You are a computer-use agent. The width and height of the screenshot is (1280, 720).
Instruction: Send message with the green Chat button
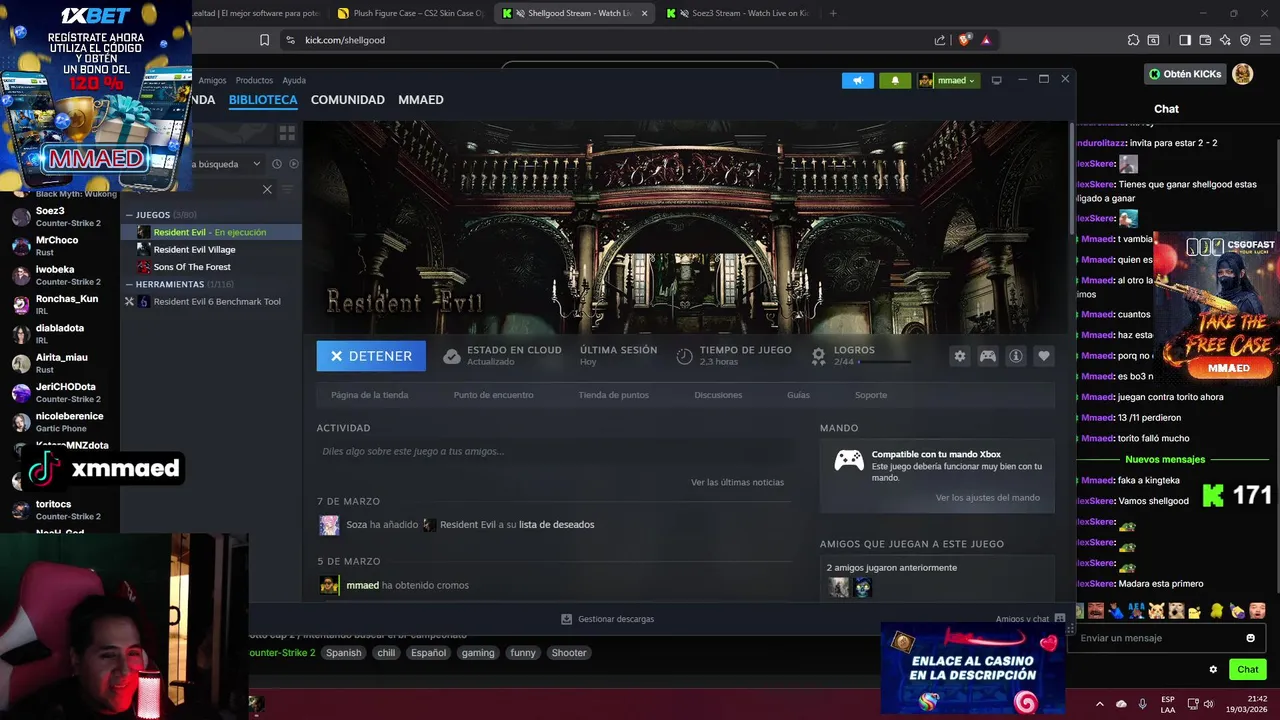coord(1248,670)
